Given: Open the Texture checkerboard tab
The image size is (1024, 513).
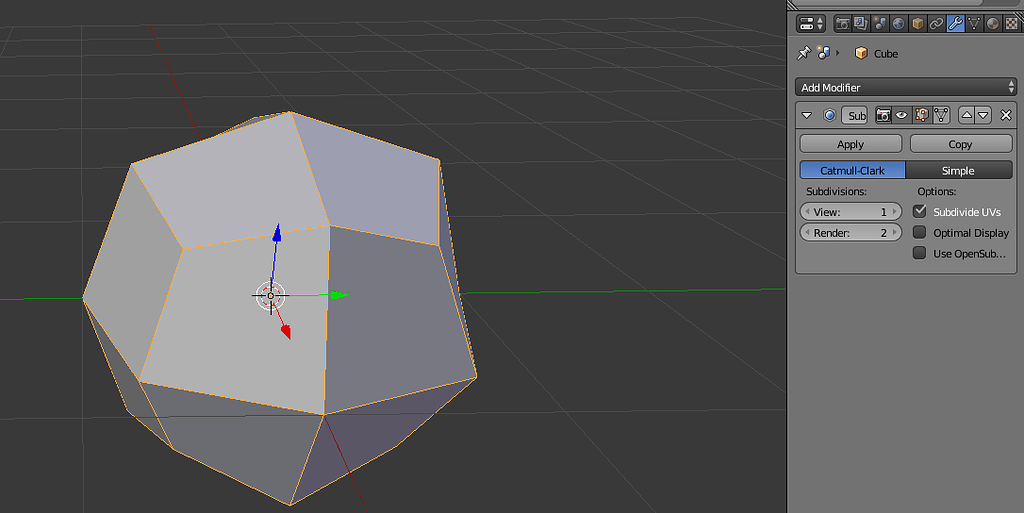Looking at the screenshot, I should coord(1012,24).
